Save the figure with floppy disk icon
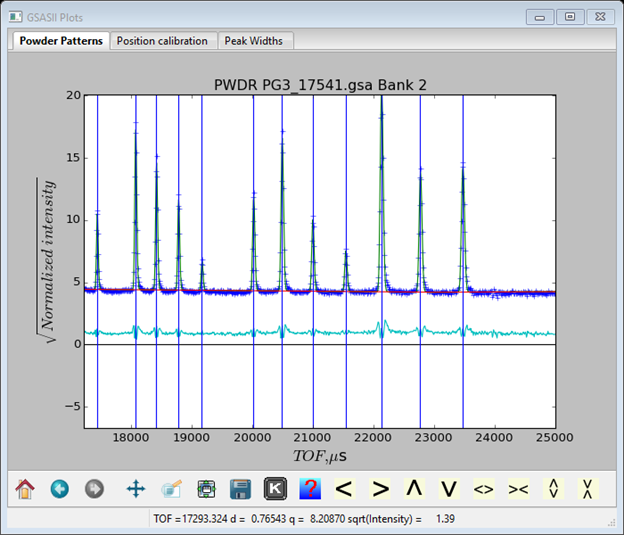This screenshot has height=535, width=624. pyautogui.click(x=240, y=489)
